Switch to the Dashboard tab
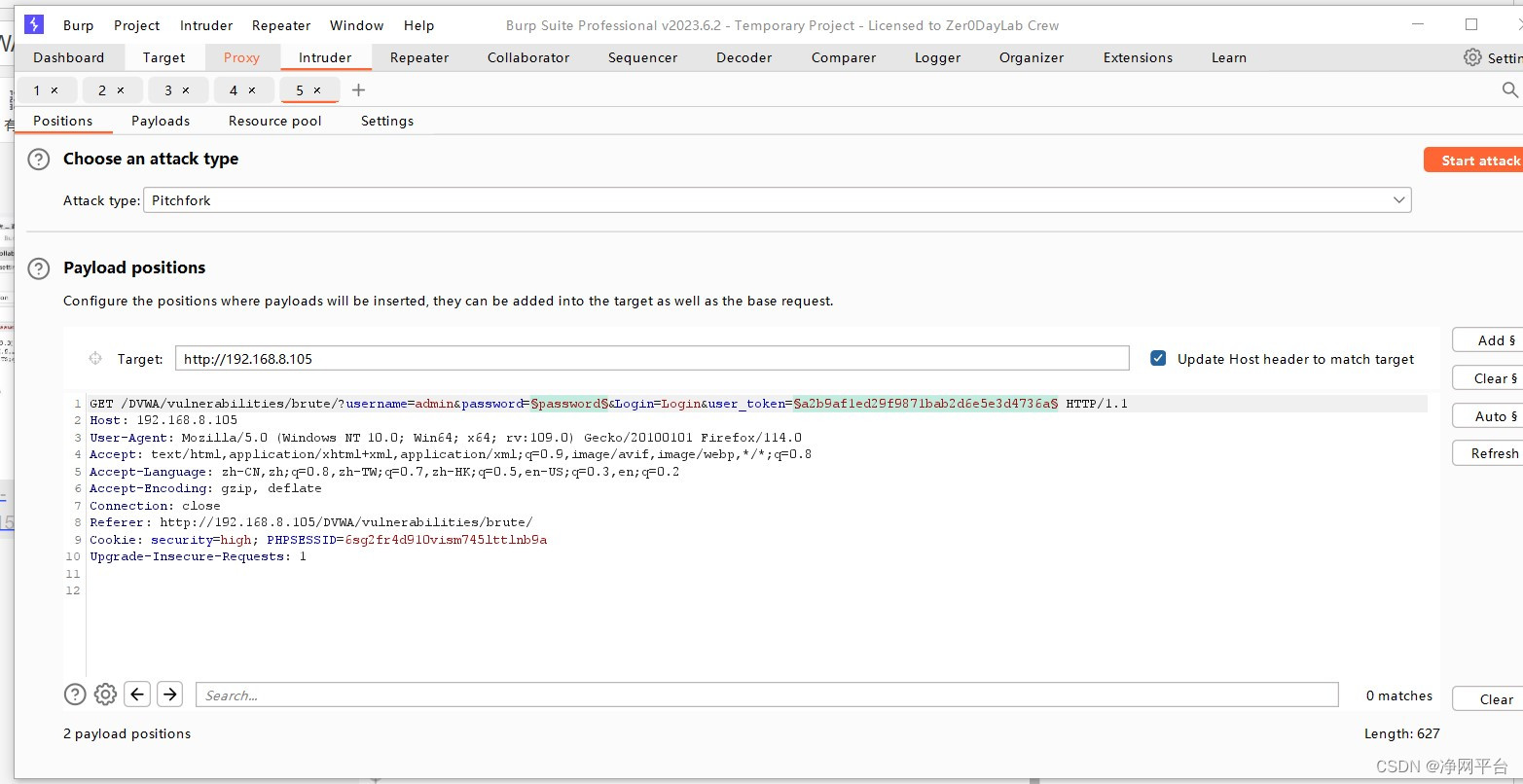This screenshot has height=784, width=1523. point(68,57)
